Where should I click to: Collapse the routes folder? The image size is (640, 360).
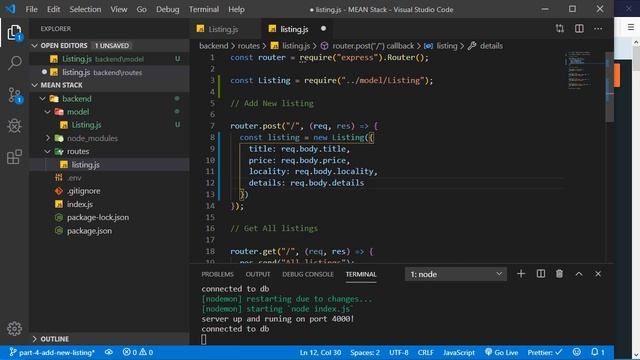tap(48, 151)
